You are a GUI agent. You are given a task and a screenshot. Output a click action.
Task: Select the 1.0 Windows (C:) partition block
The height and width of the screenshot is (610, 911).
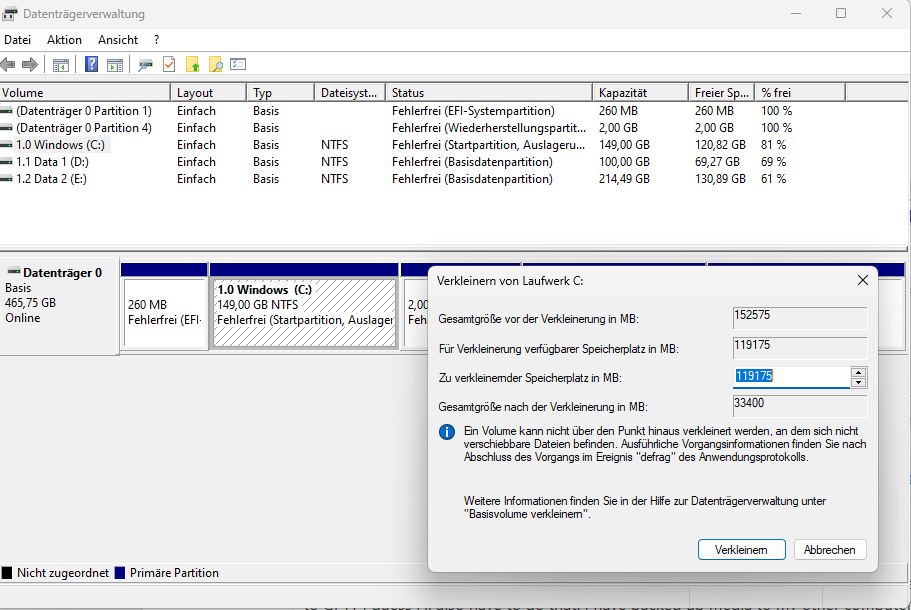300,310
